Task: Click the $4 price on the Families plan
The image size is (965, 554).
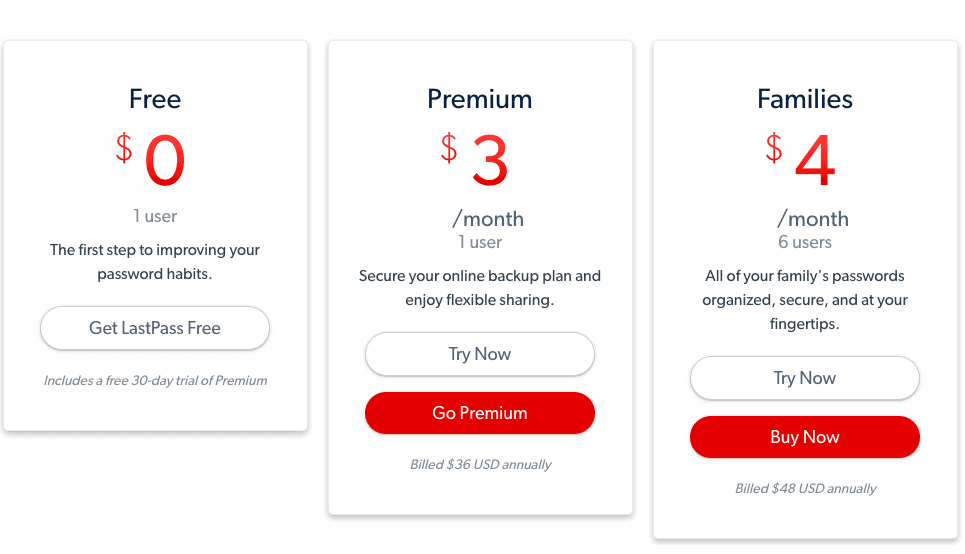Action: 802,160
